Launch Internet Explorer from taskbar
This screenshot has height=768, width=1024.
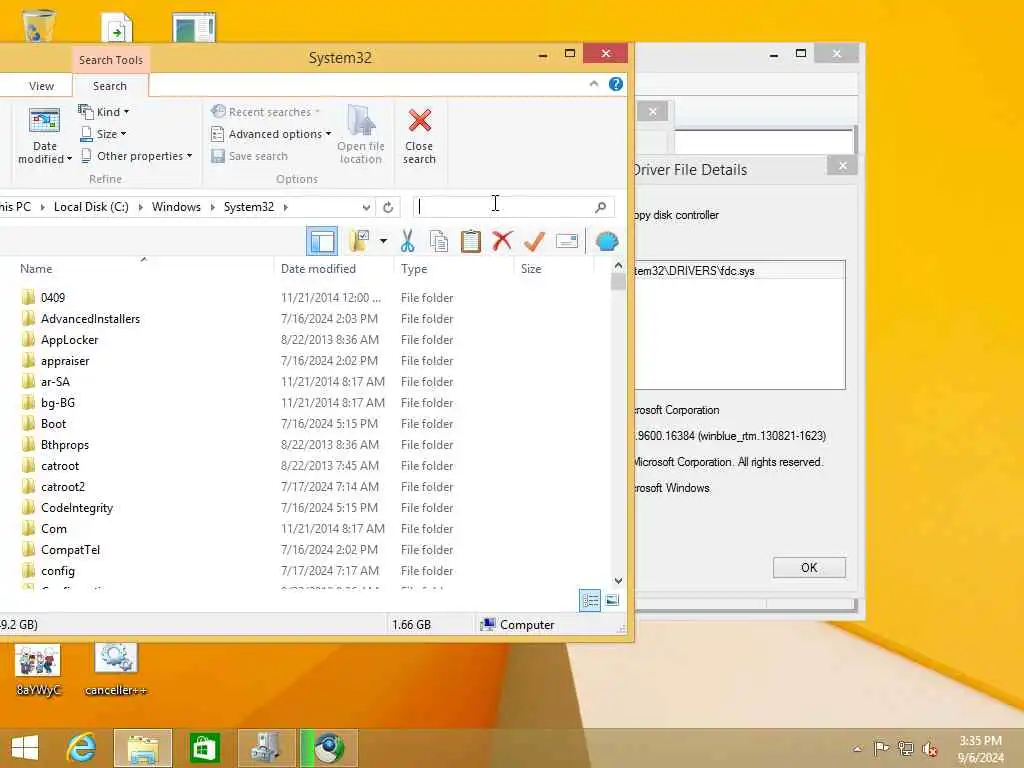tap(82, 748)
